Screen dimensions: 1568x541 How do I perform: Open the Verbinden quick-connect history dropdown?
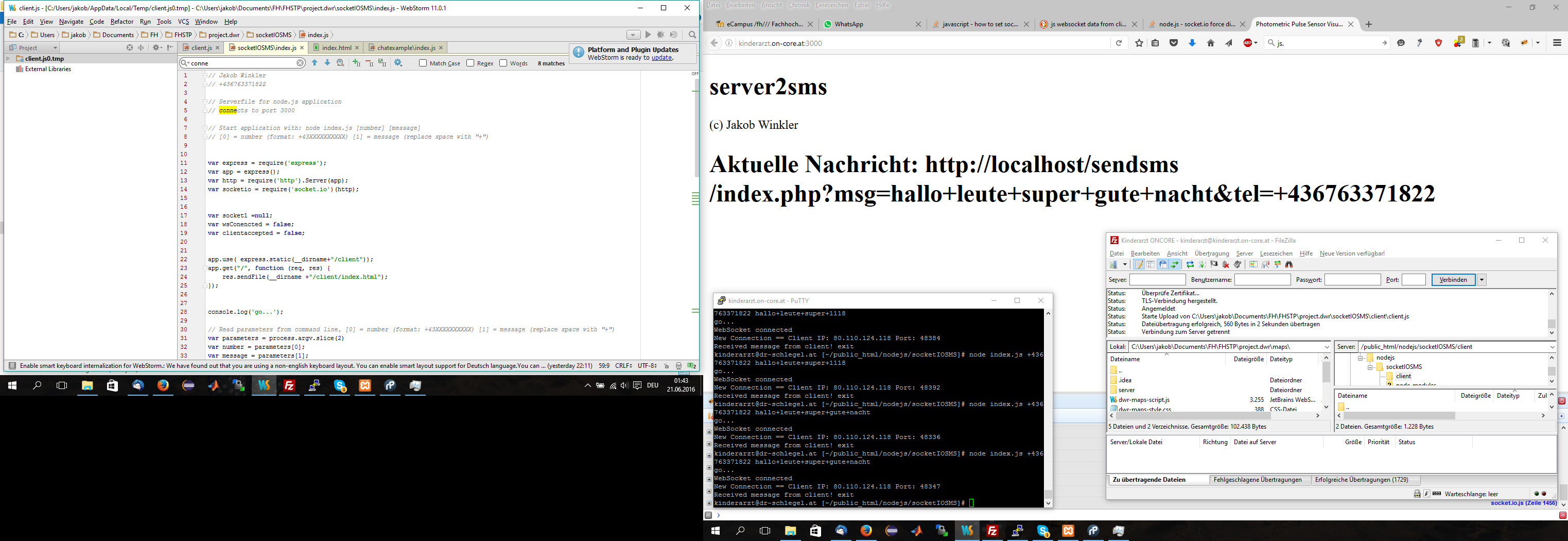coord(1482,280)
